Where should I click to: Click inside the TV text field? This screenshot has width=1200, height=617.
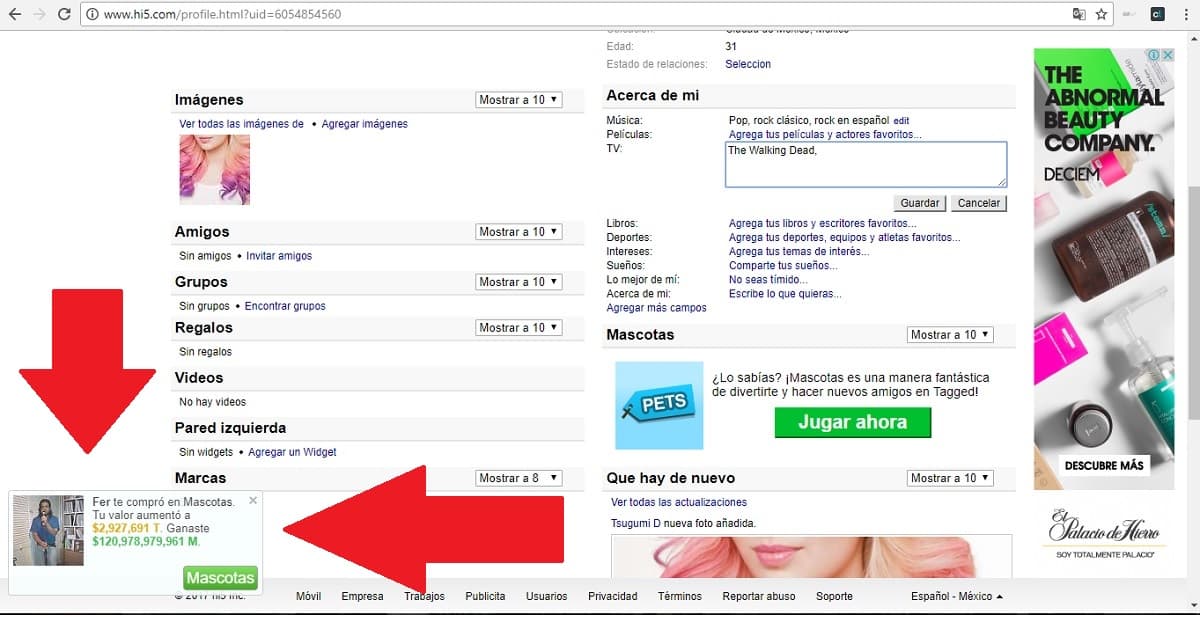click(x=865, y=164)
